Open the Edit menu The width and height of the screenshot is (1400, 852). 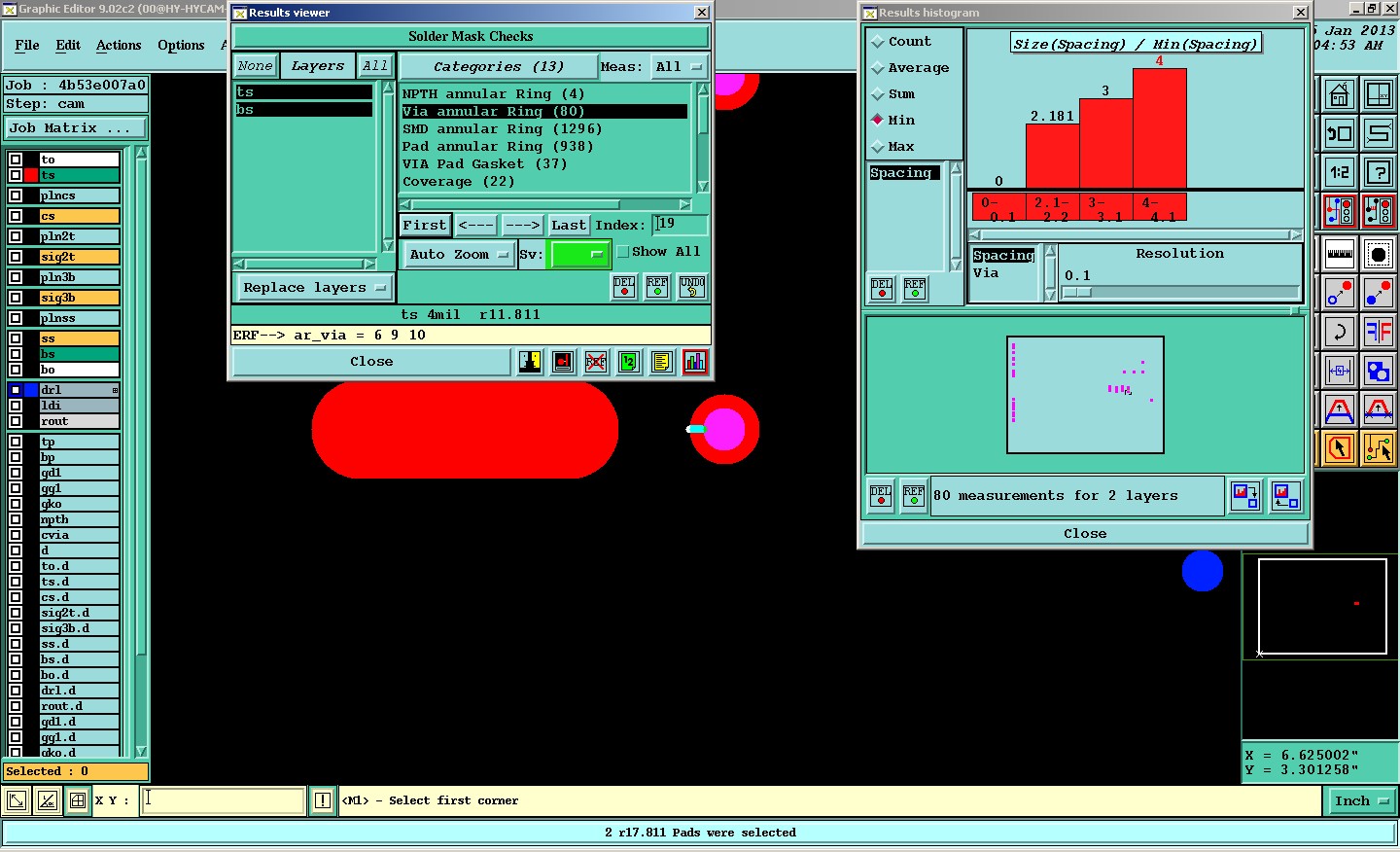(x=68, y=46)
